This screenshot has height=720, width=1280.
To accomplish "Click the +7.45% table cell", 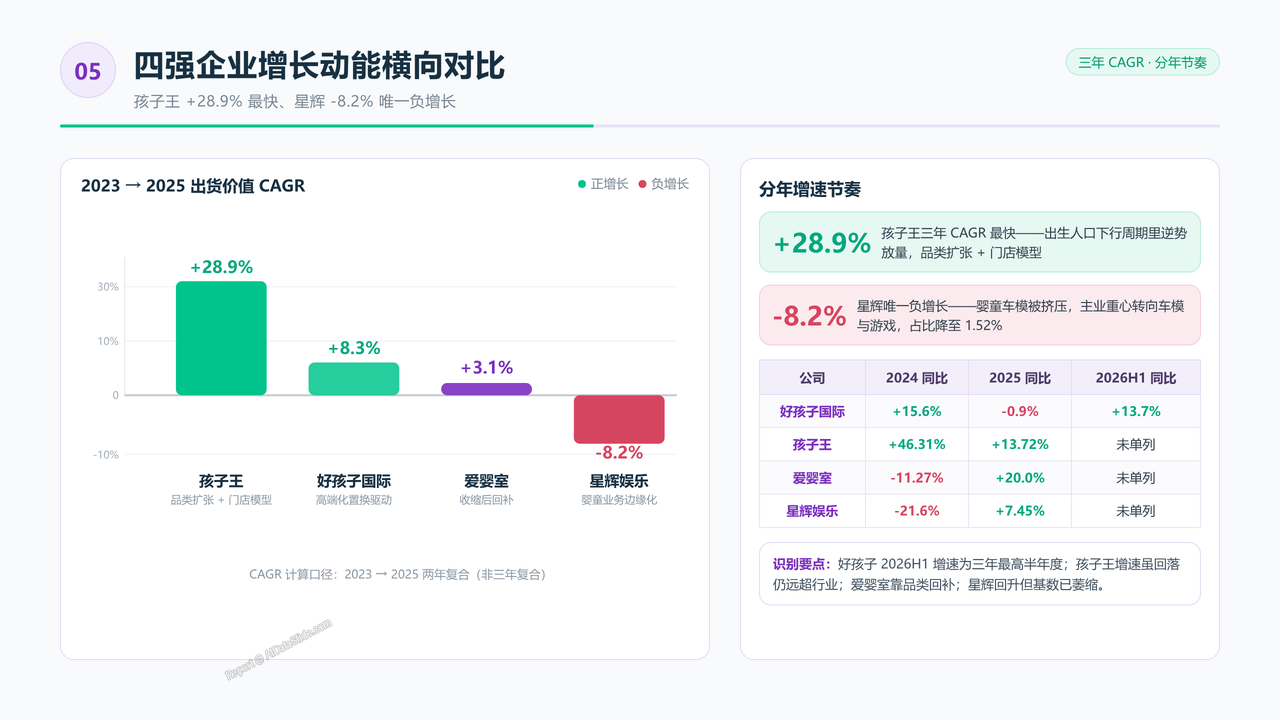I will [1020, 511].
